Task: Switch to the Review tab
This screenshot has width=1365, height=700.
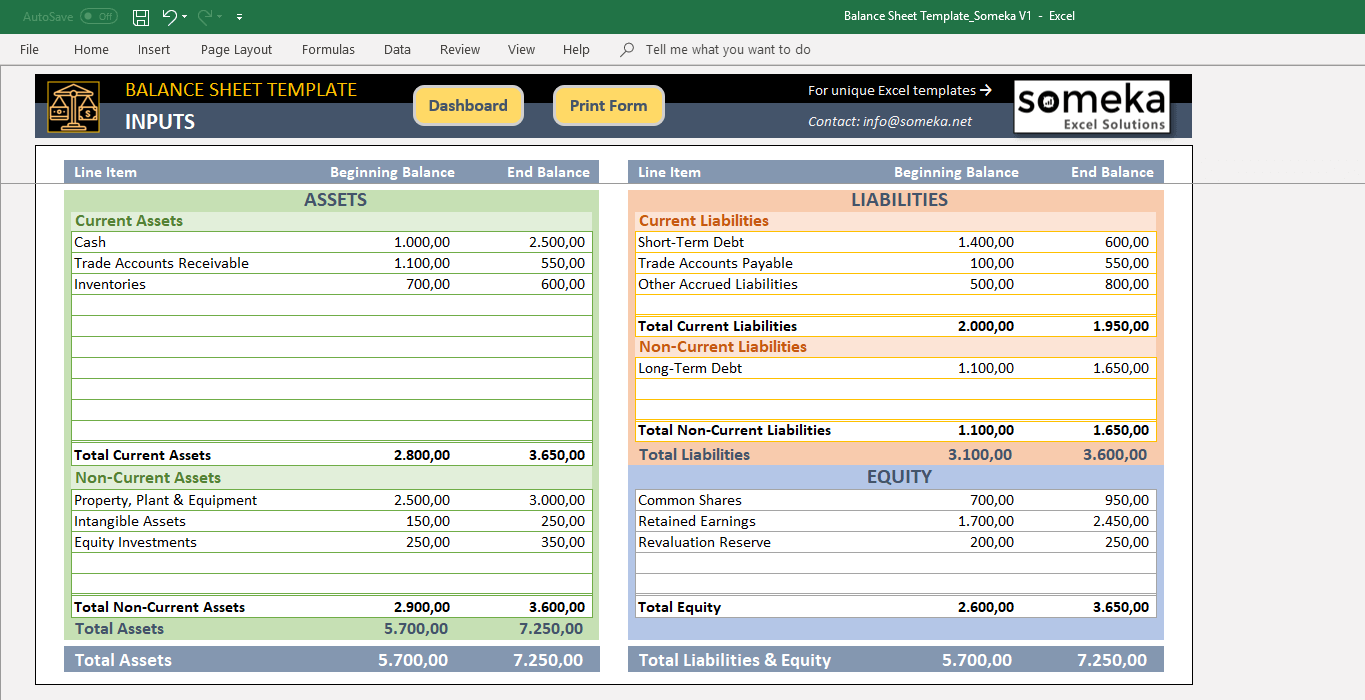Action: [459, 49]
